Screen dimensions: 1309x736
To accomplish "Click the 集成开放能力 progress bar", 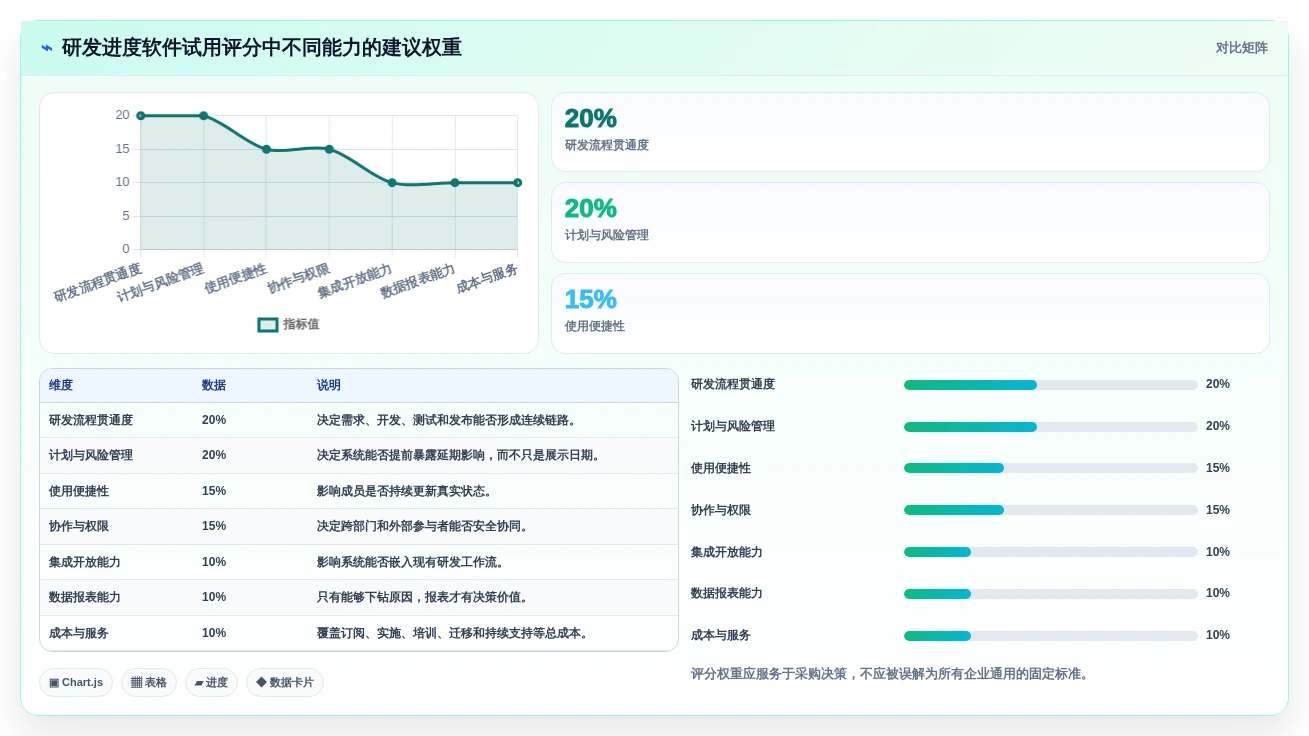I will coord(1050,552).
